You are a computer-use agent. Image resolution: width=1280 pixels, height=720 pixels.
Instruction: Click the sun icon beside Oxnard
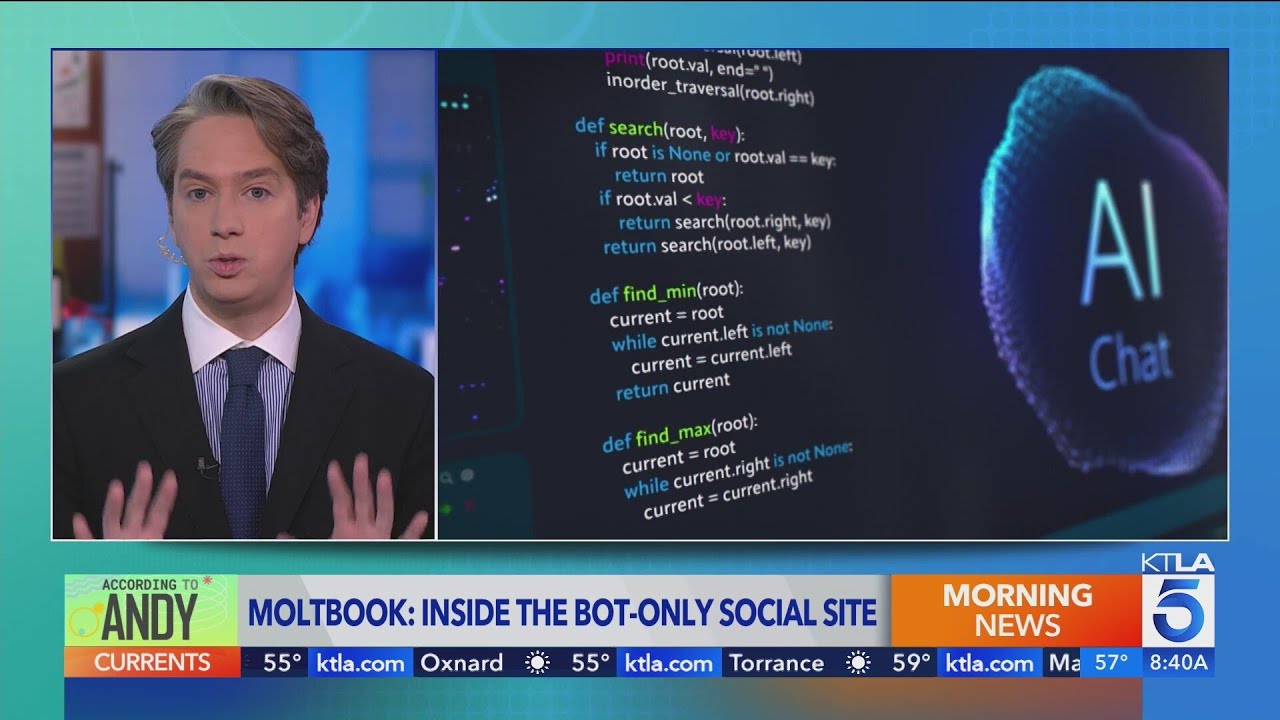pyautogui.click(x=538, y=663)
